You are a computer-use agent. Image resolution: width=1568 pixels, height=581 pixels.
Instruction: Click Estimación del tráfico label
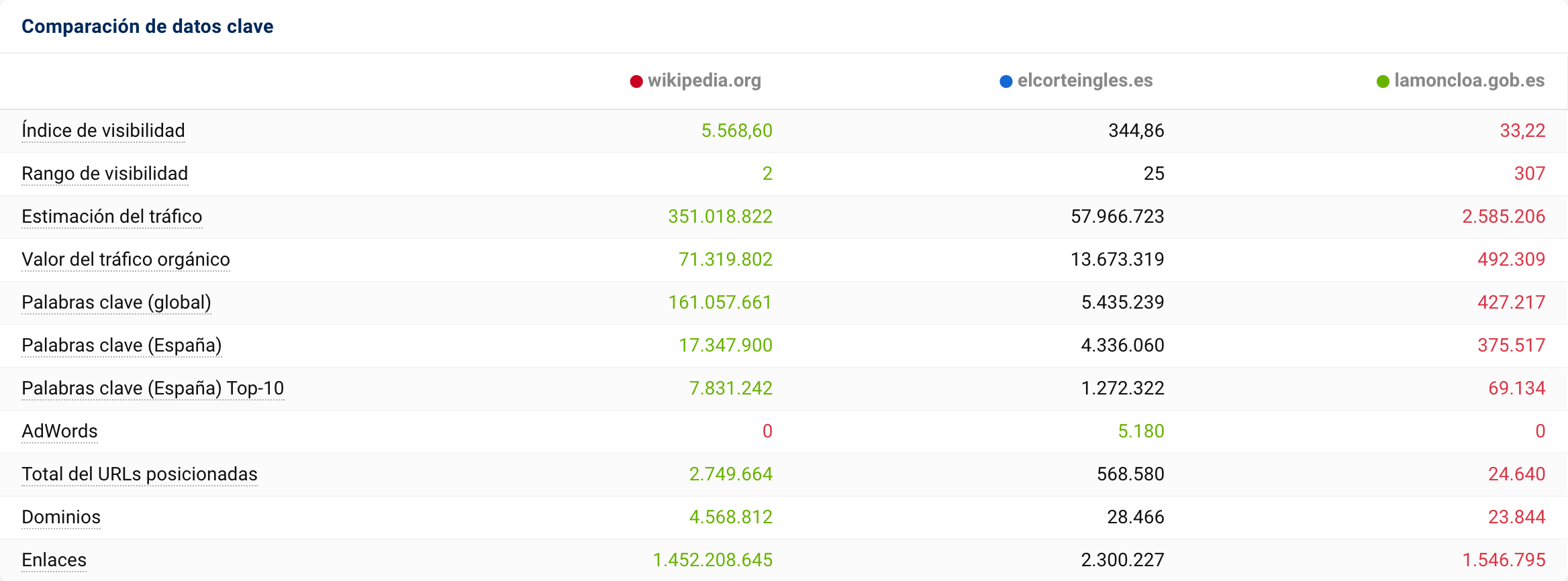112,217
